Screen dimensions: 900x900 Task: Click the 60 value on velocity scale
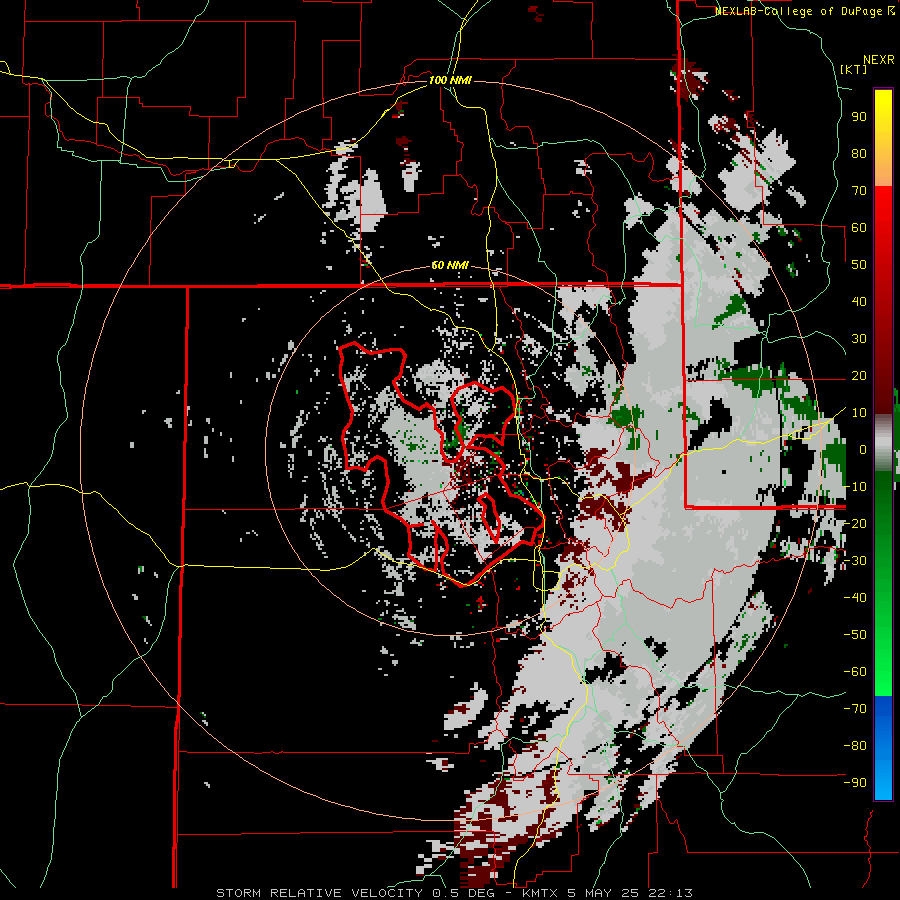click(859, 227)
